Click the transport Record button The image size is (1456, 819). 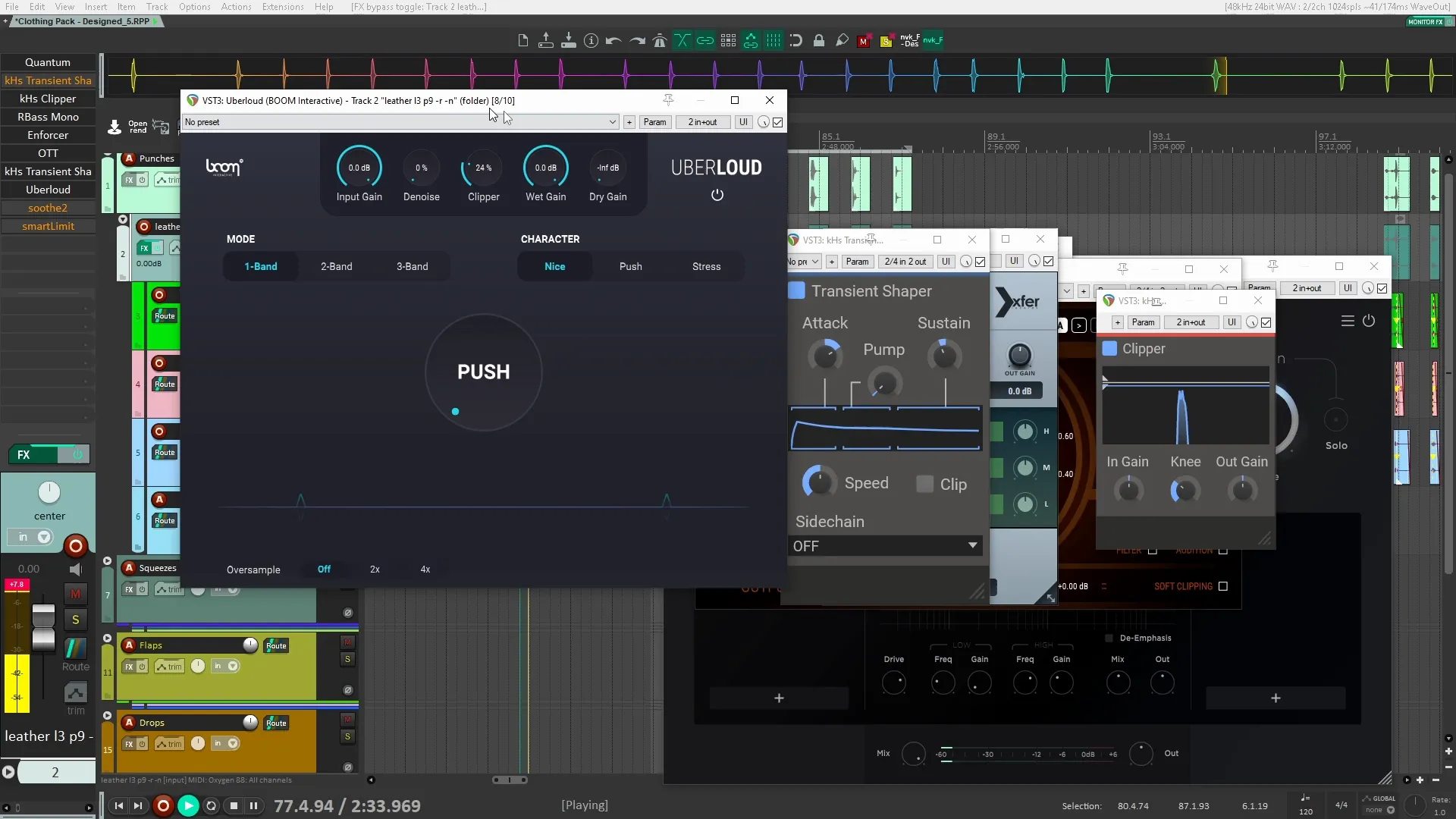pos(163,805)
